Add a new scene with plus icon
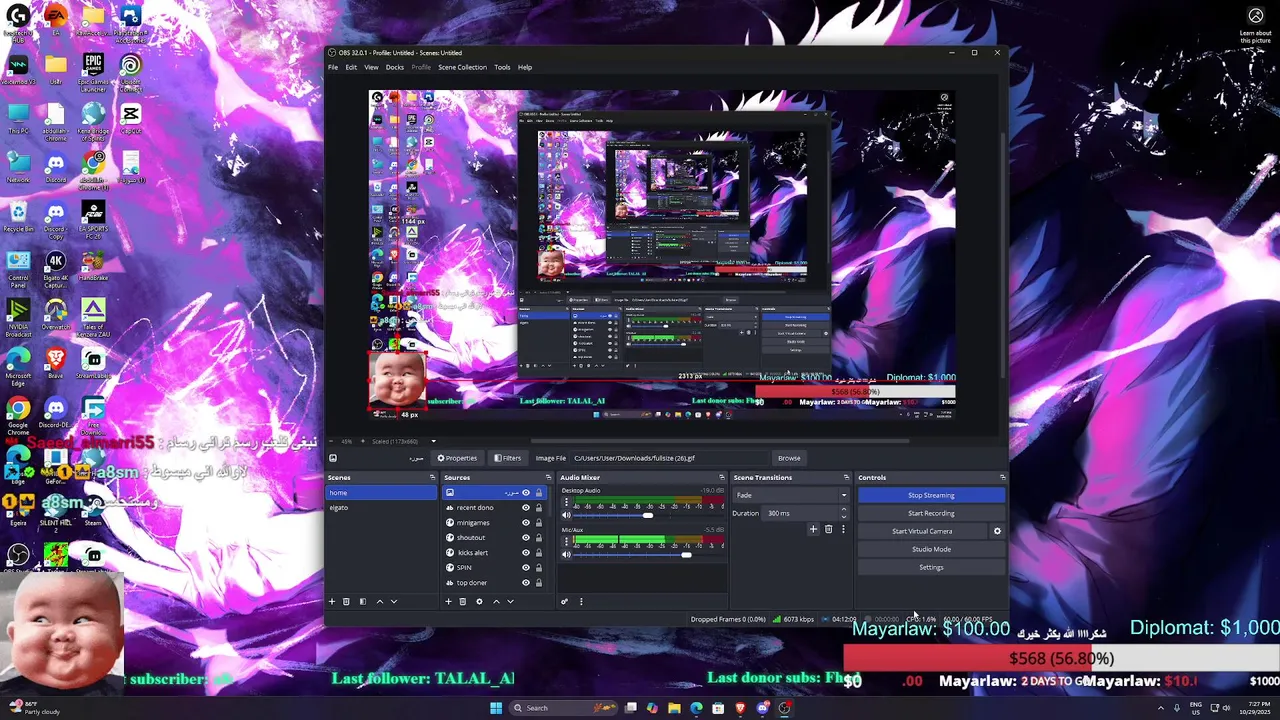This screenshot has height=720, width=1280. coord(332,601)
